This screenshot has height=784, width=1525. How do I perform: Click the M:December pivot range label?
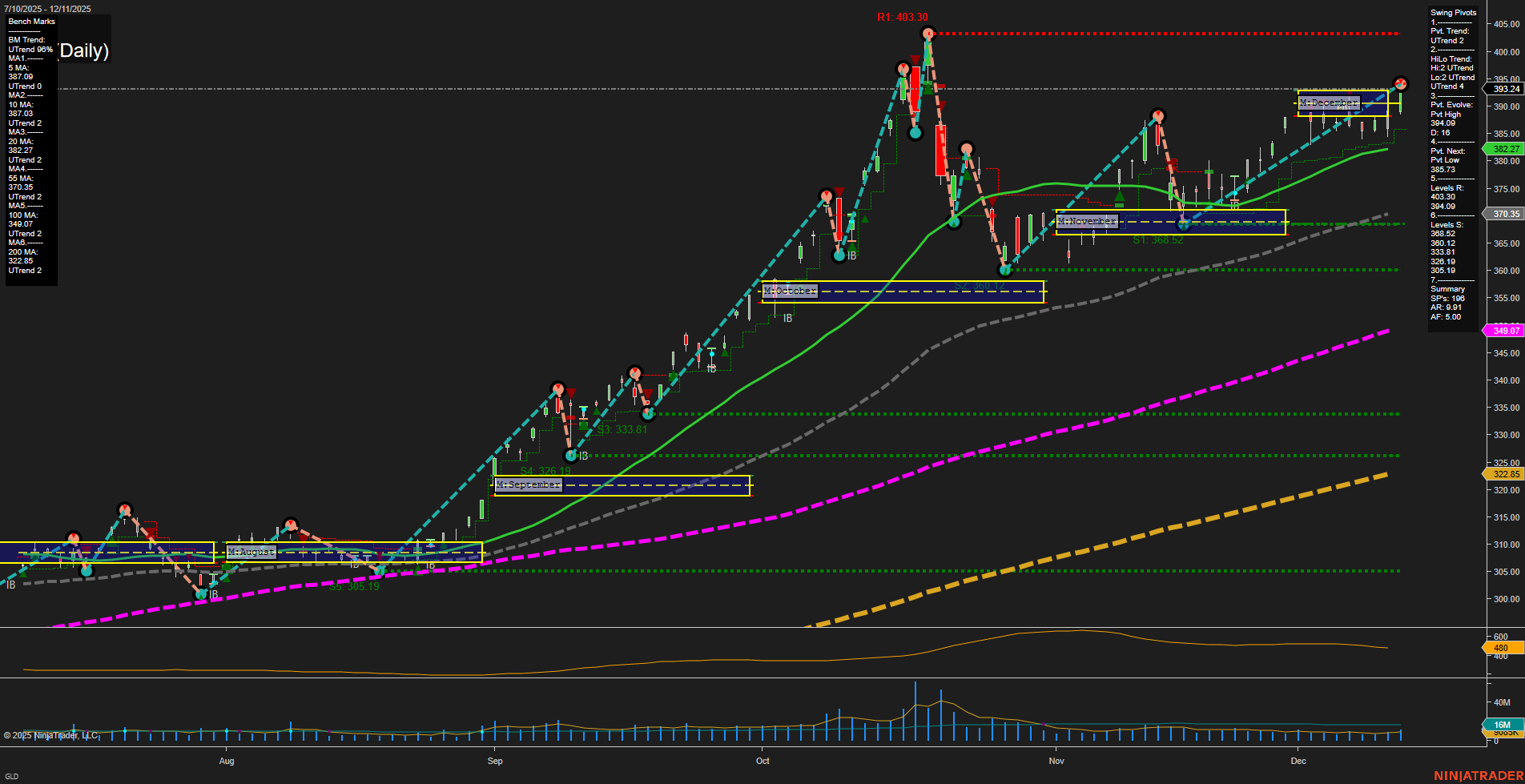(1329, 102)
